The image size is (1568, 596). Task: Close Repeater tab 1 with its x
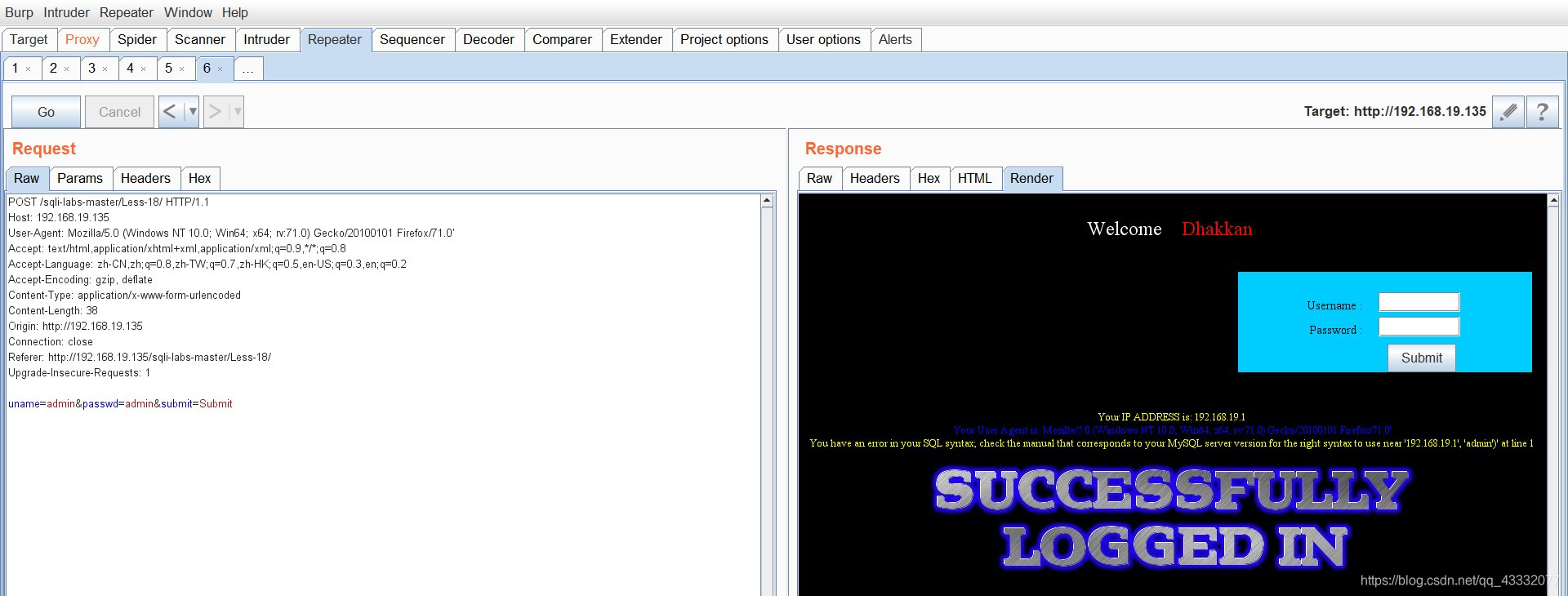pyautogui.click(x=29, y=69)
